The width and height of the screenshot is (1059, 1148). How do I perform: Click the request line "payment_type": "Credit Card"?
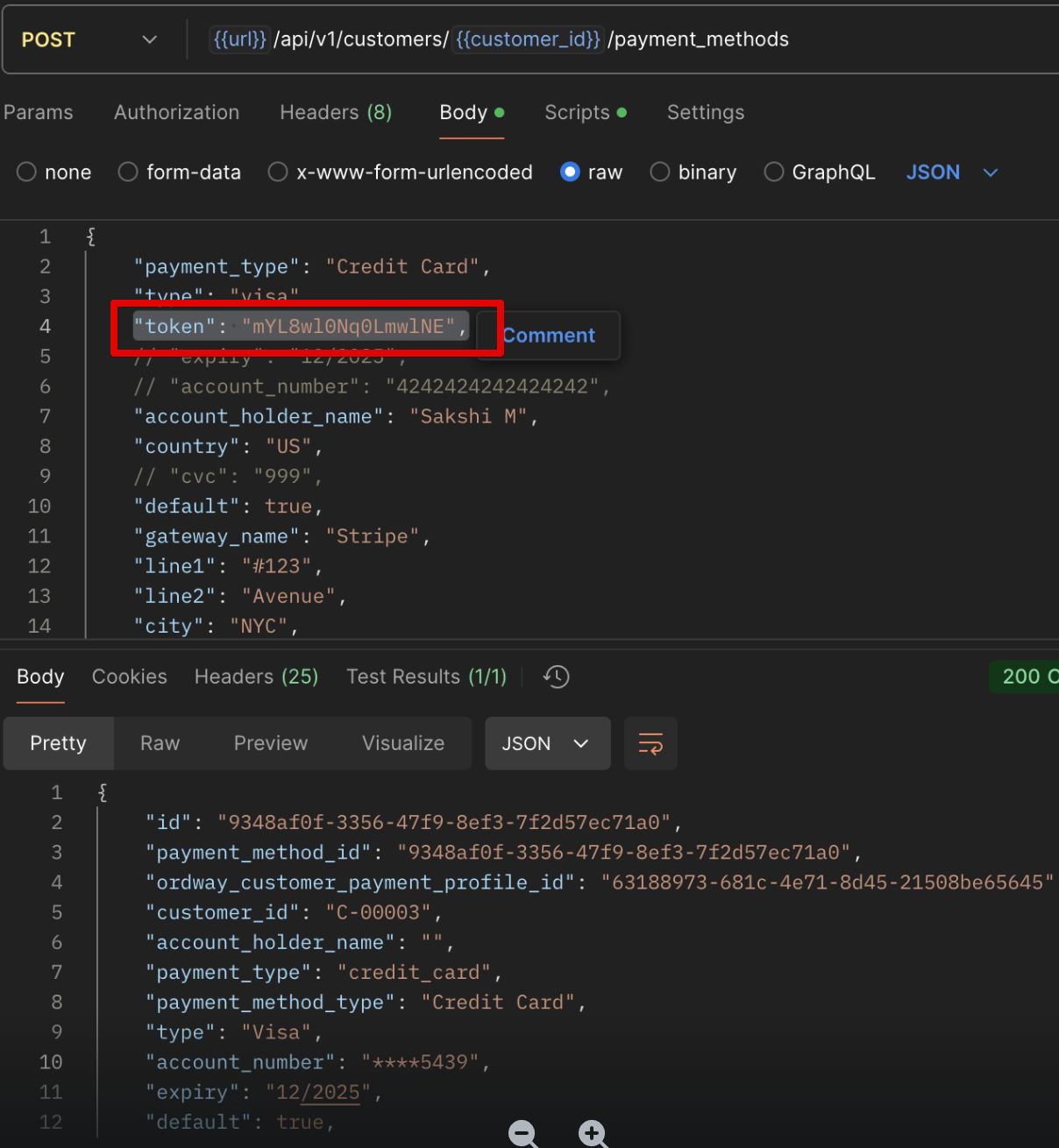tap(312, 266)
